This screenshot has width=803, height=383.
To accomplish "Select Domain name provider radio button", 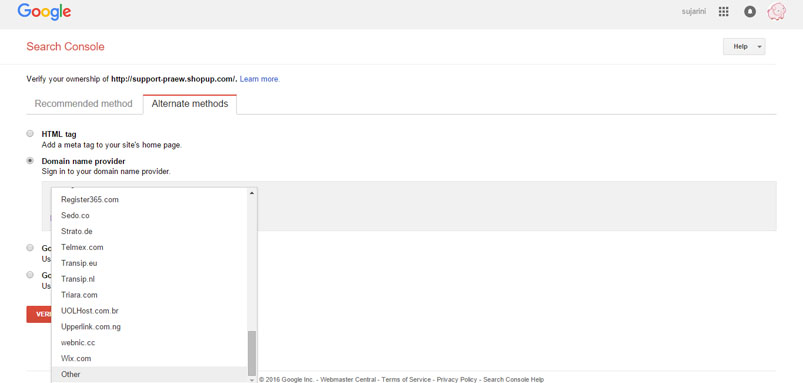I will click(x=30, y=161).
